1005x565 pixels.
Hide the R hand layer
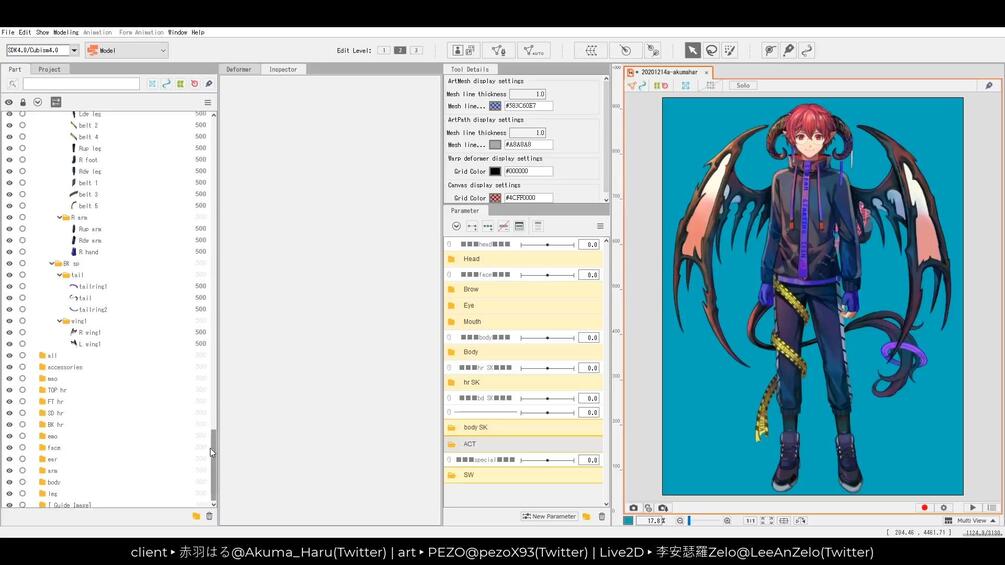tap(9, 252)
